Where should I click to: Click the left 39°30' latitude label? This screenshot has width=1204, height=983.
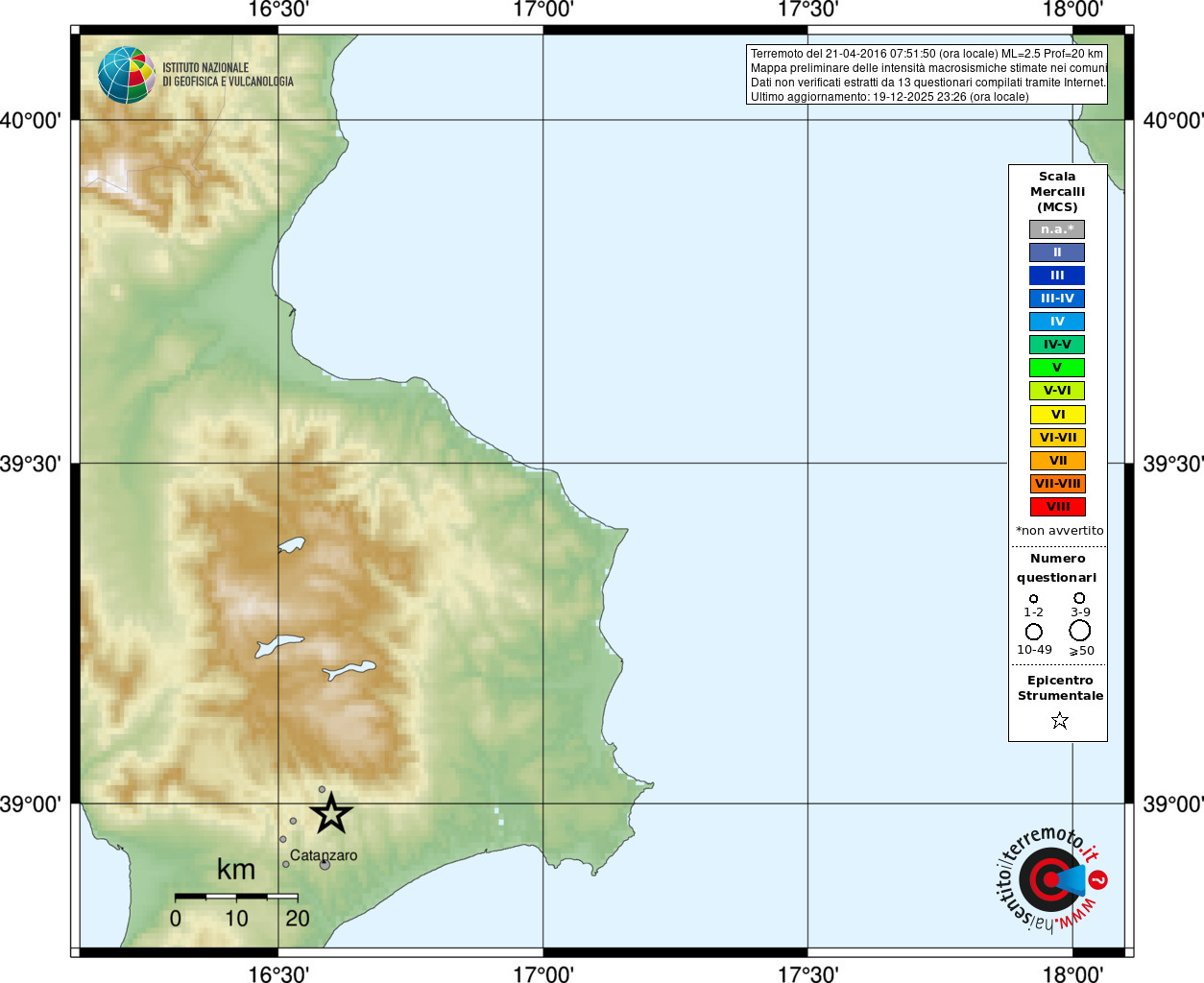pos(31,464)
